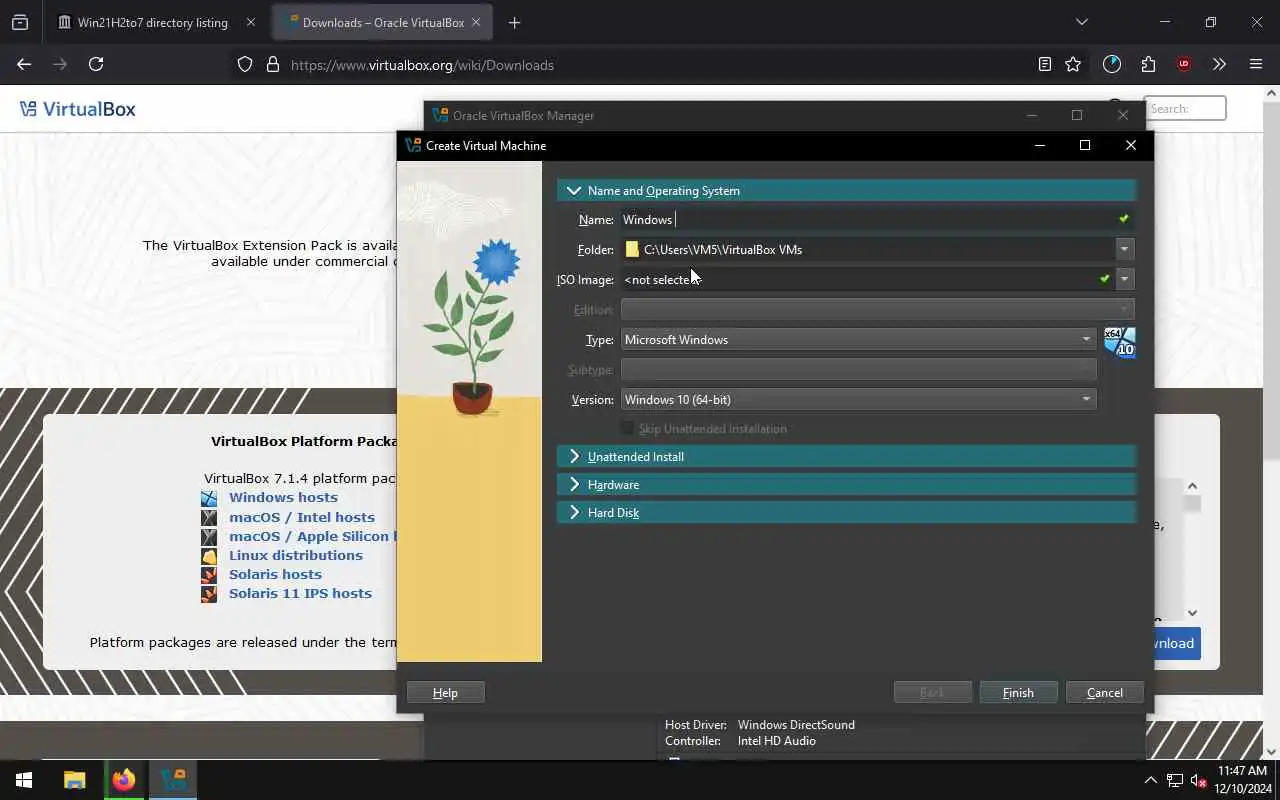Click the padlock site security icon

point(272,65)
